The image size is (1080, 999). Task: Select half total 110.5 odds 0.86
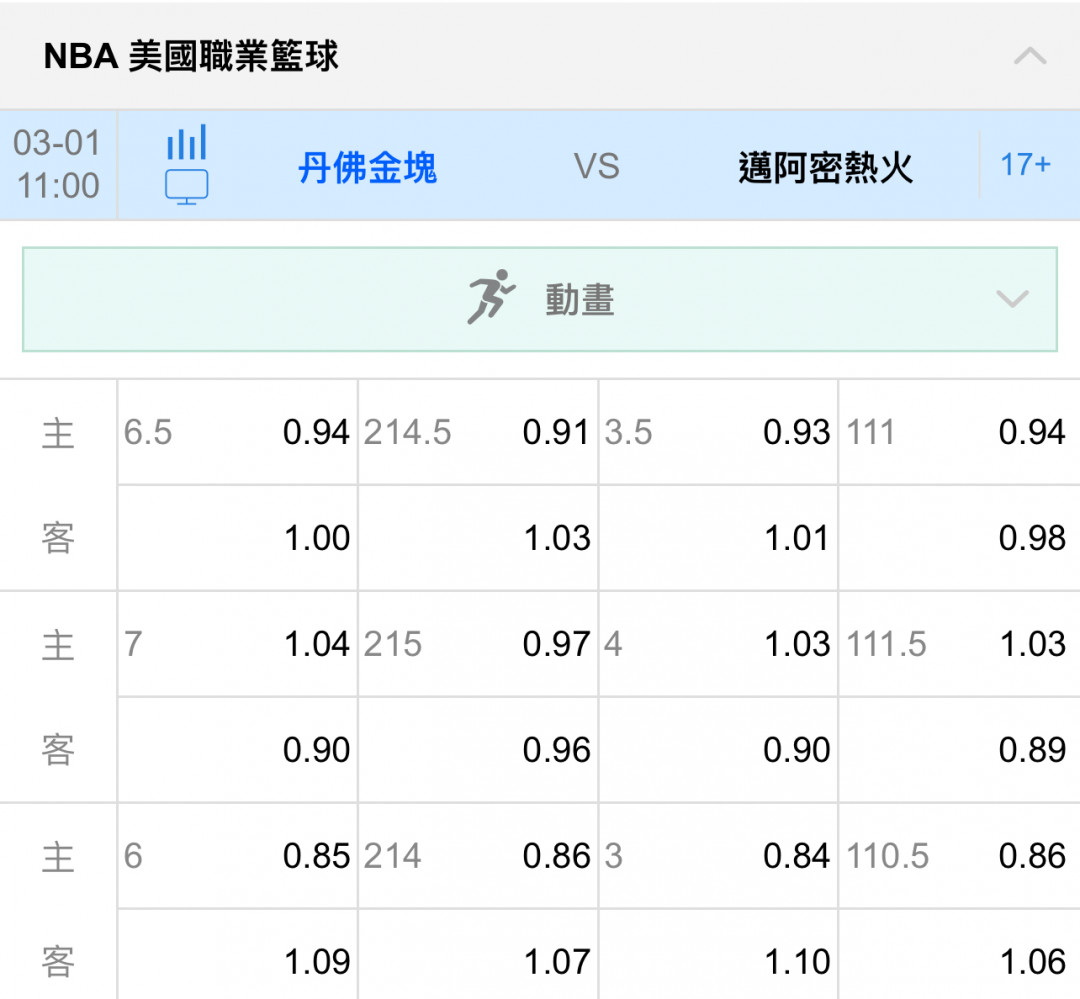click(x=959, y=856)
